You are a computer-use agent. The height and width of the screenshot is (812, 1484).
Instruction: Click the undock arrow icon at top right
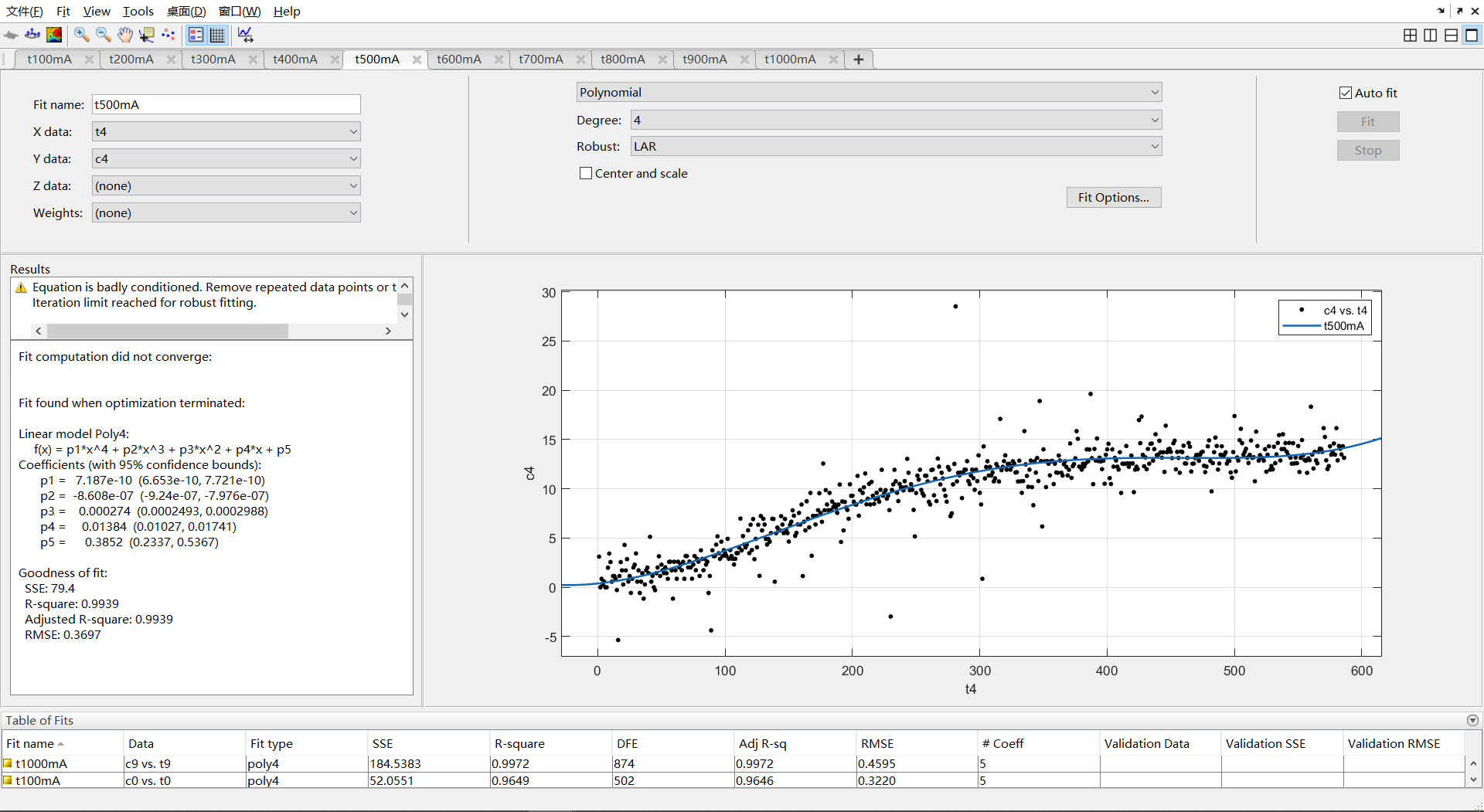[1459, 11]
